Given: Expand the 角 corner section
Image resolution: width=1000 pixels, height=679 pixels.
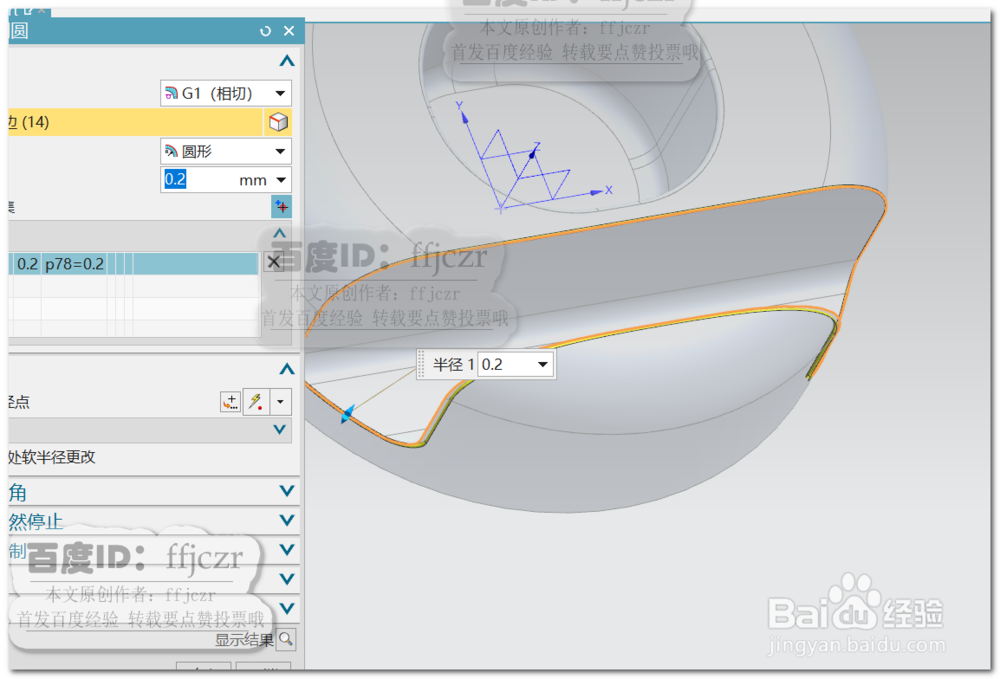Looking at the screenshot, I should coord(287,491).
